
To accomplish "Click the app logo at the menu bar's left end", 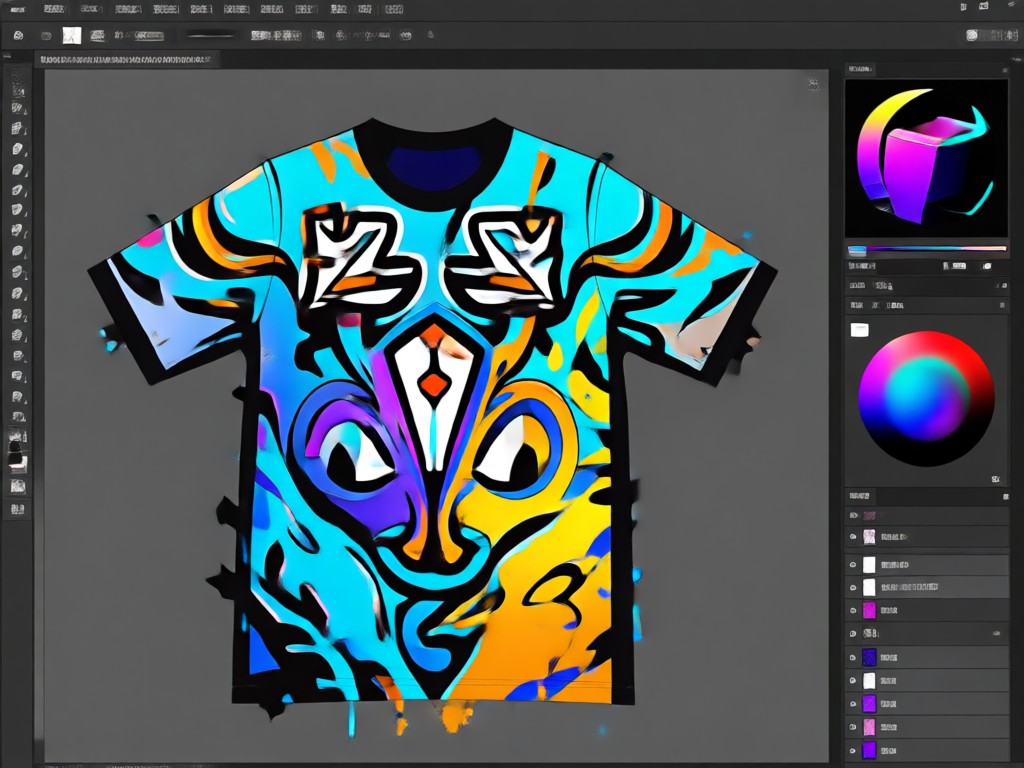I will pos(18,9).
